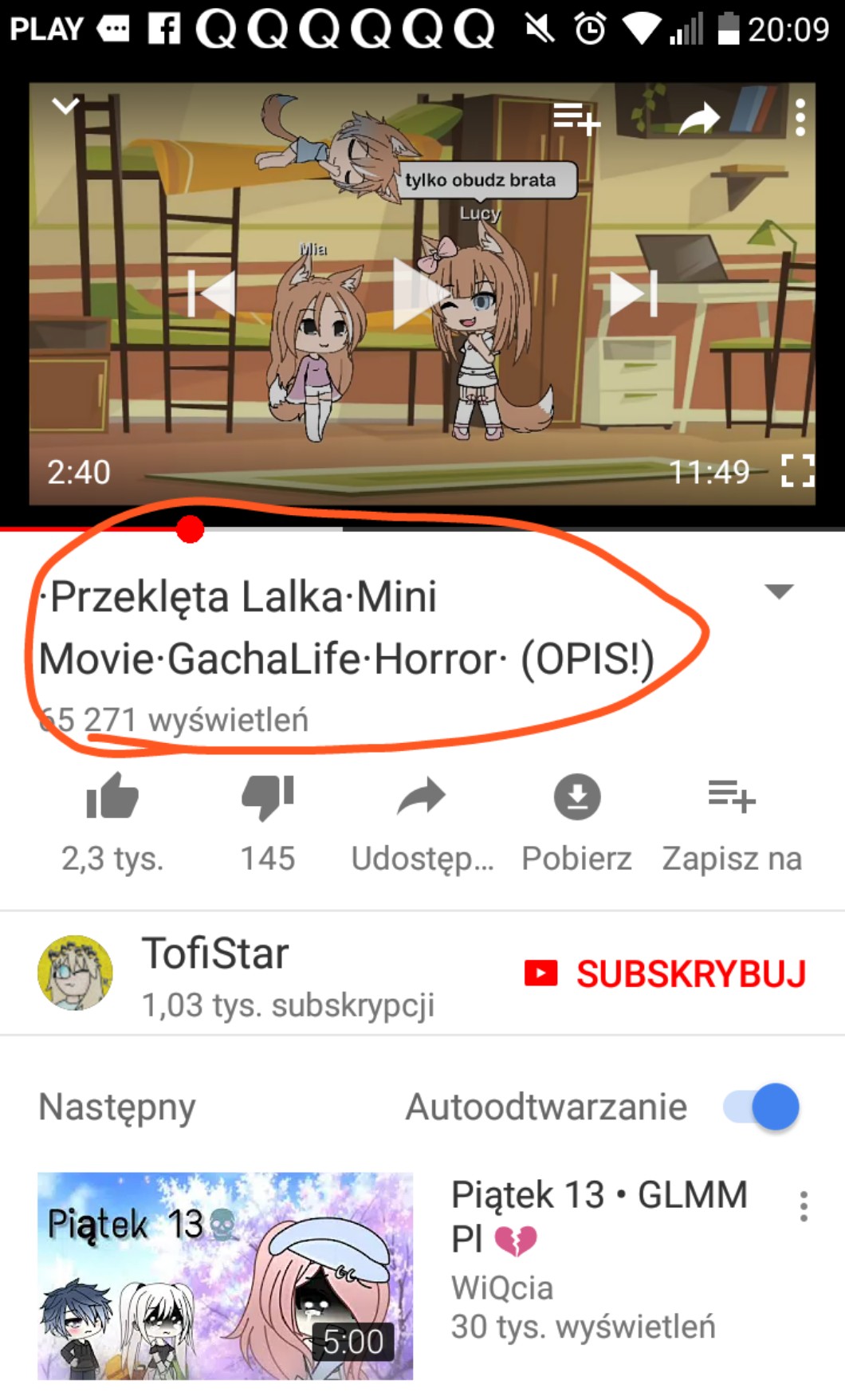Toggle the Autoodtwarzanie autoplay switch
Viewport: 845px width, 1400px height.
click(x=761, y=1107)
